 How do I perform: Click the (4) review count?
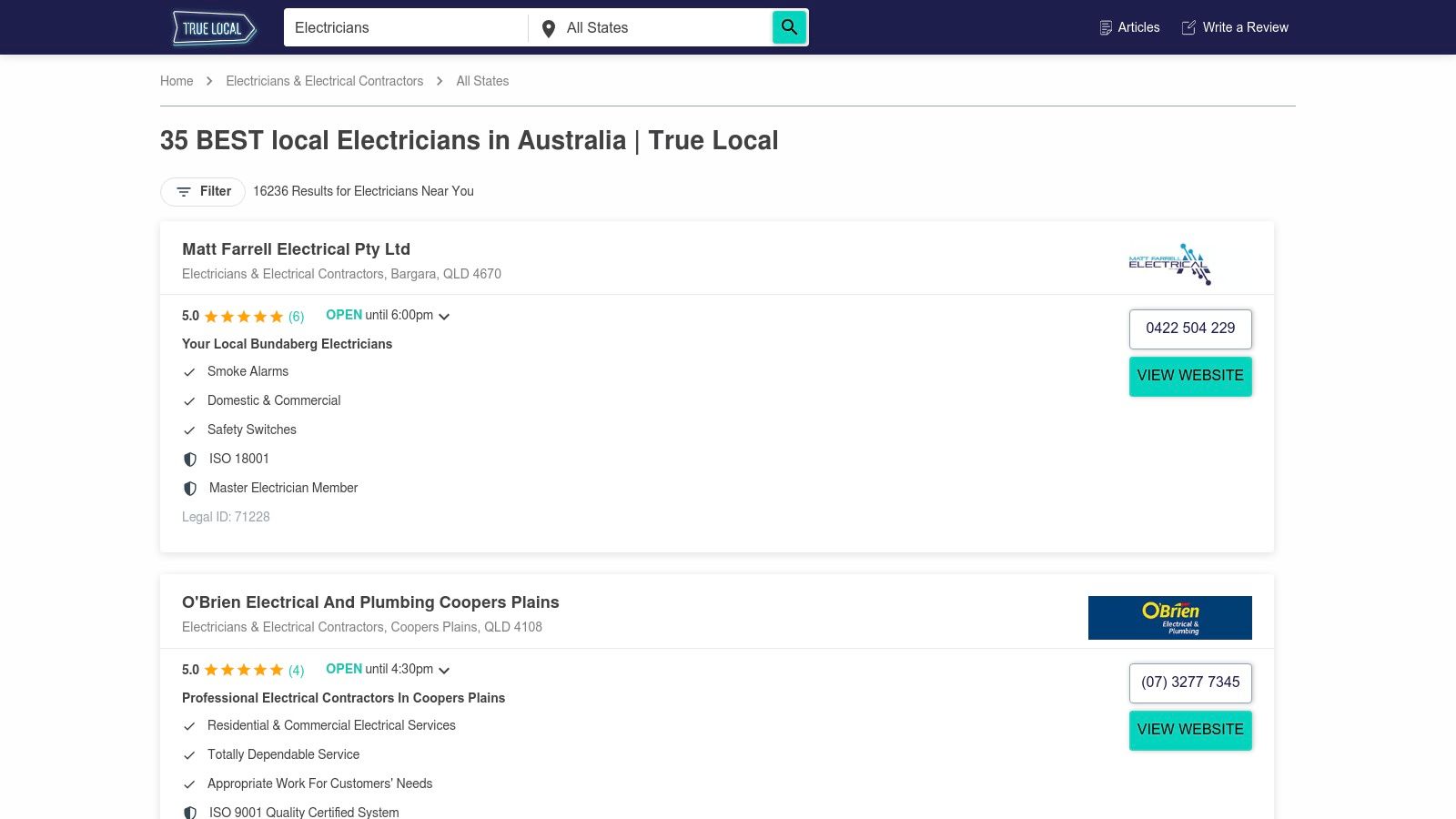click(x=297, y=671)
